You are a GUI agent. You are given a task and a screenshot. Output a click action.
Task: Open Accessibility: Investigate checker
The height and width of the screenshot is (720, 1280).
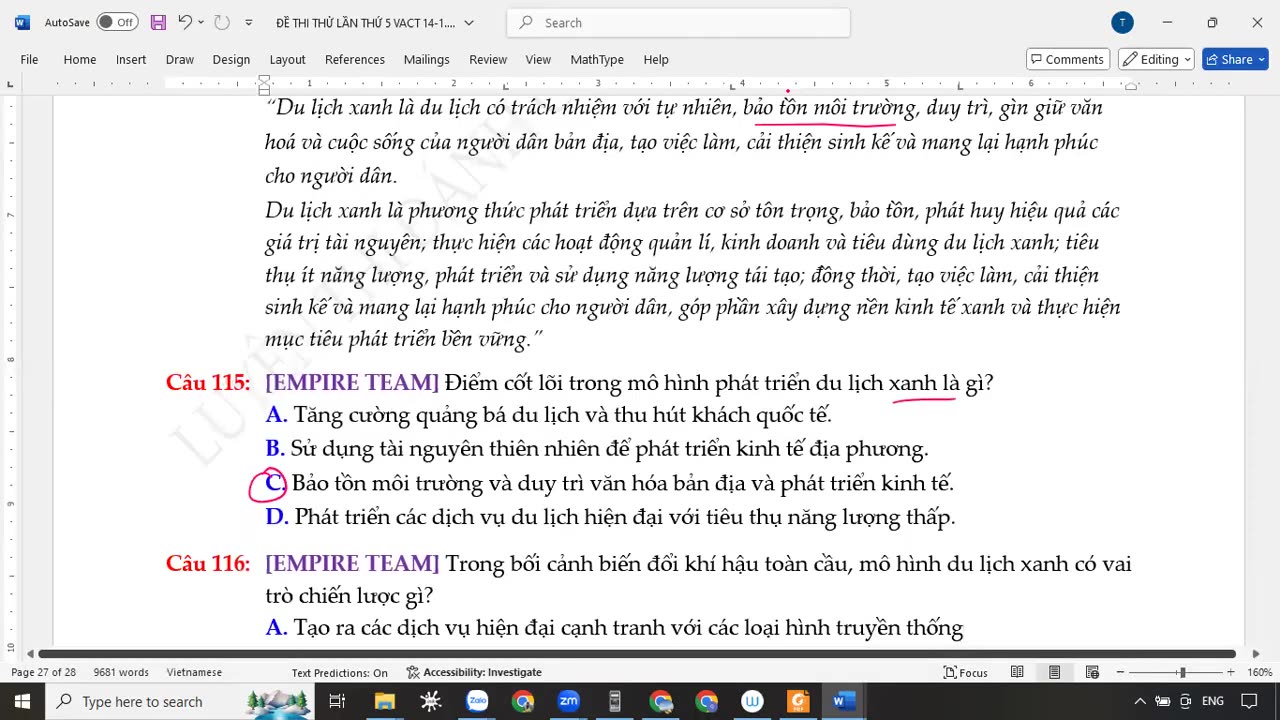[474, 672]
